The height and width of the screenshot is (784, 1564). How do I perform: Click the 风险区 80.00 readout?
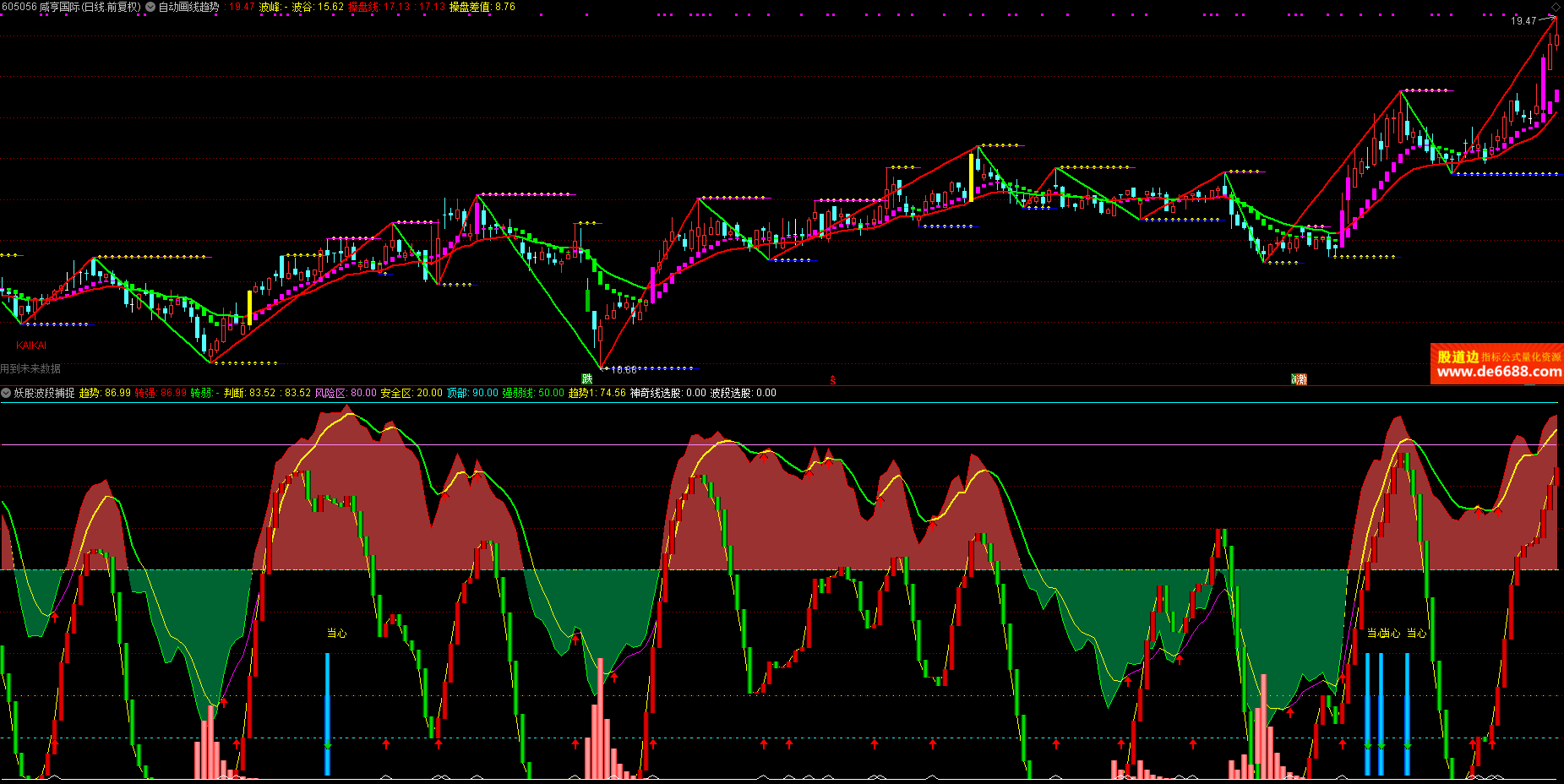(346, 393)
